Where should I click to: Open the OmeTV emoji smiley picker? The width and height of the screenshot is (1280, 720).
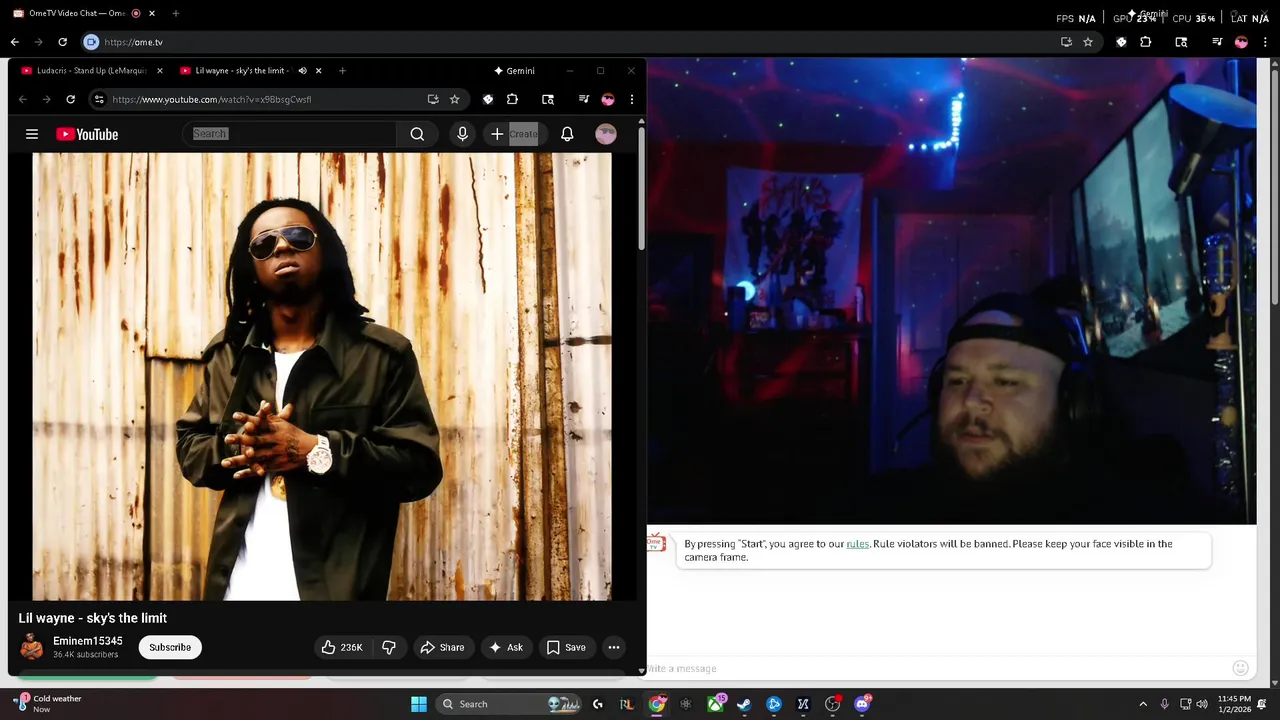[1241, 668]
